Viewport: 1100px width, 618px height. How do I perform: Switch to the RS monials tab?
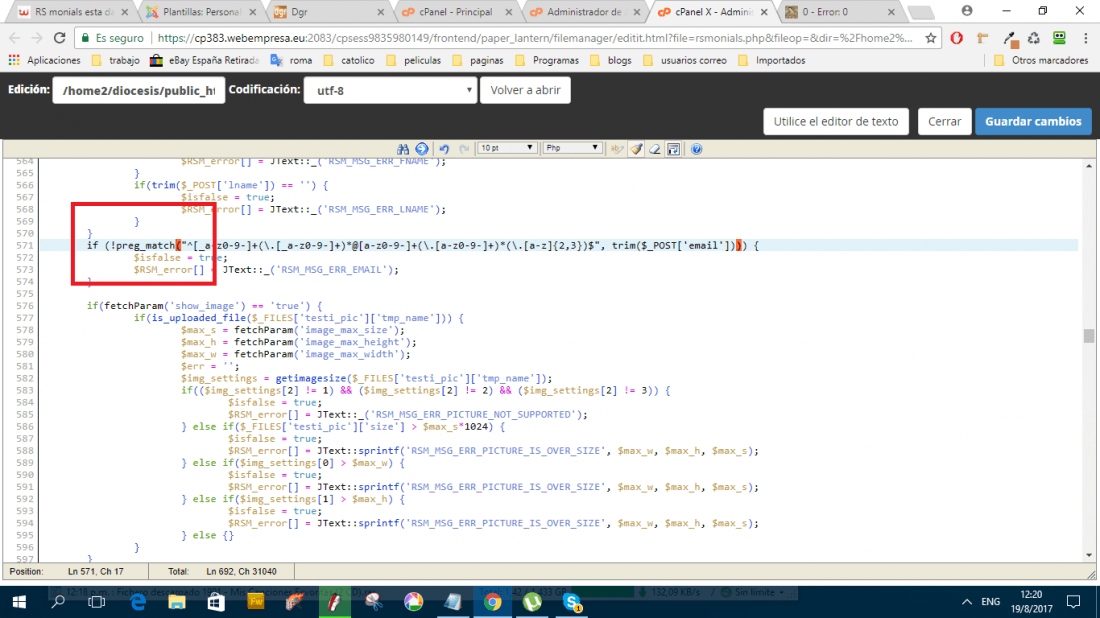point(73,12)
